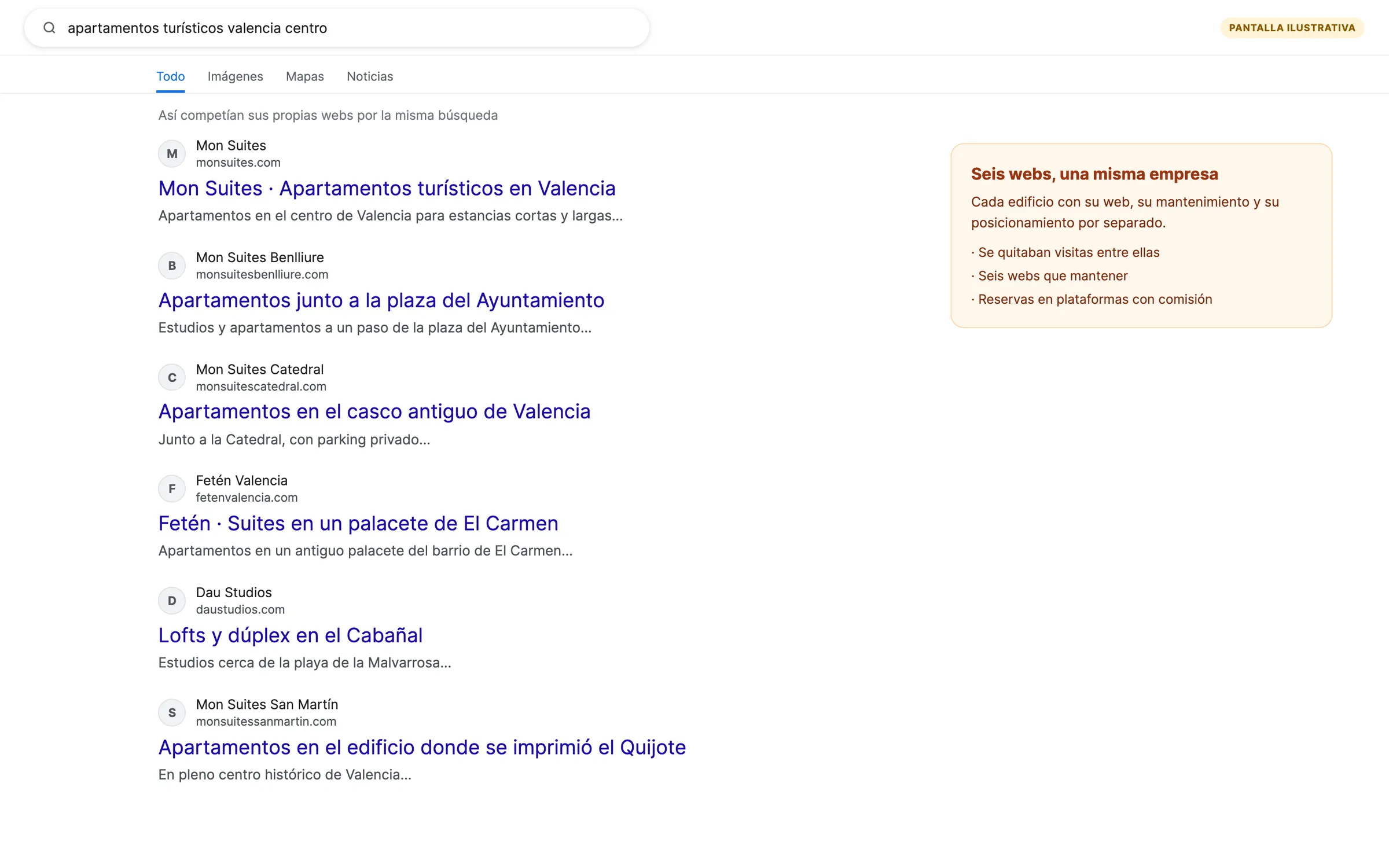The height and width of the screenshot is (868, 1389).
Task: Open 'Mon Suites · Apartamentos turísticos en Valencia' result
Action: click(x=387, y=188)
